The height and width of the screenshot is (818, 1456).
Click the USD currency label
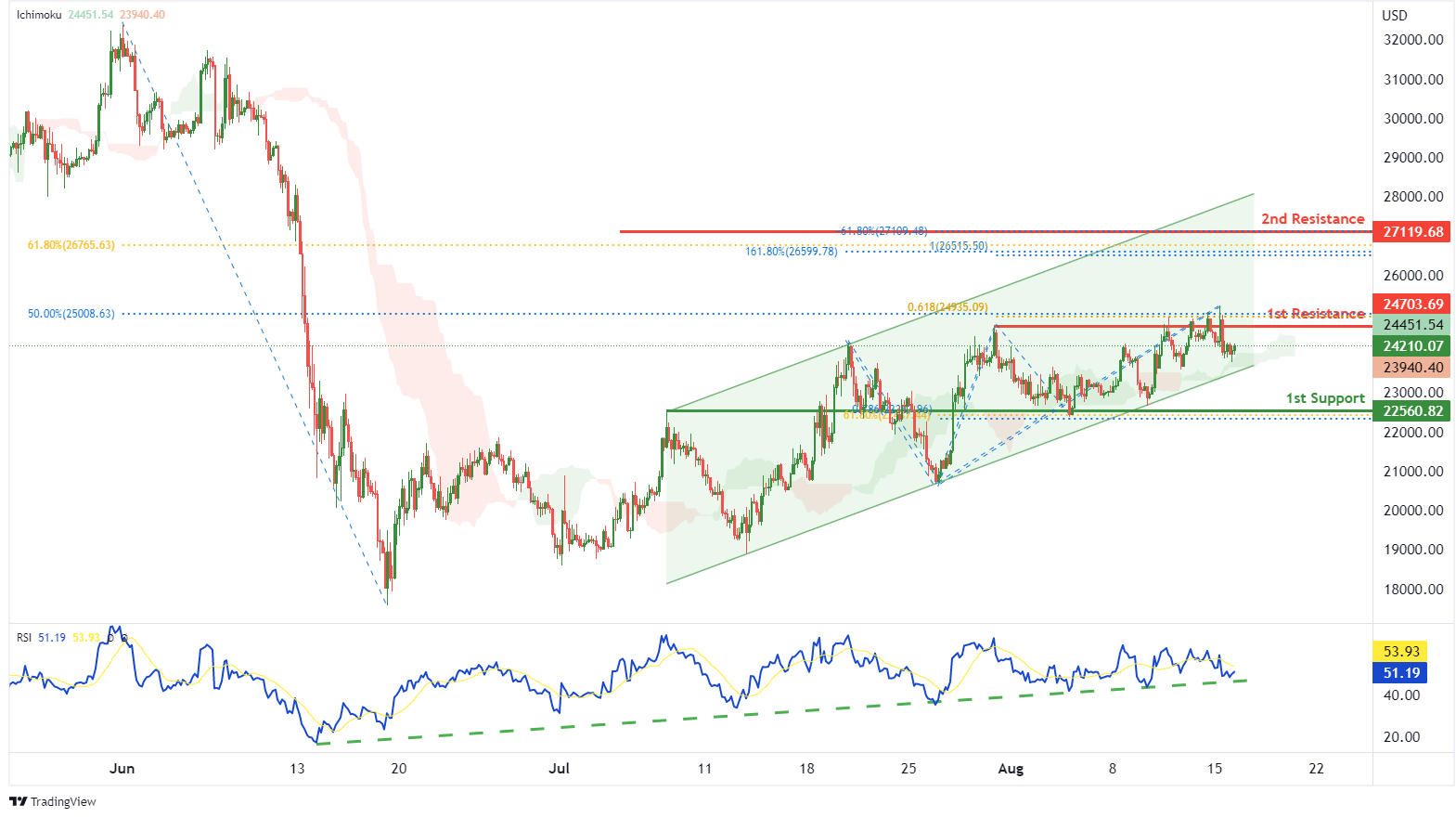tap(1395, 16)
